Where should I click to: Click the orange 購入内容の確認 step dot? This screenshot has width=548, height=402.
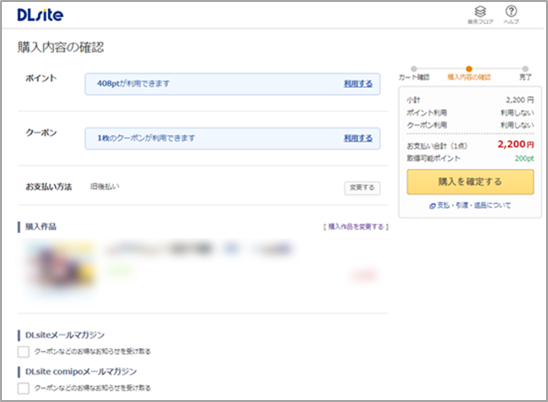point(469,69)
